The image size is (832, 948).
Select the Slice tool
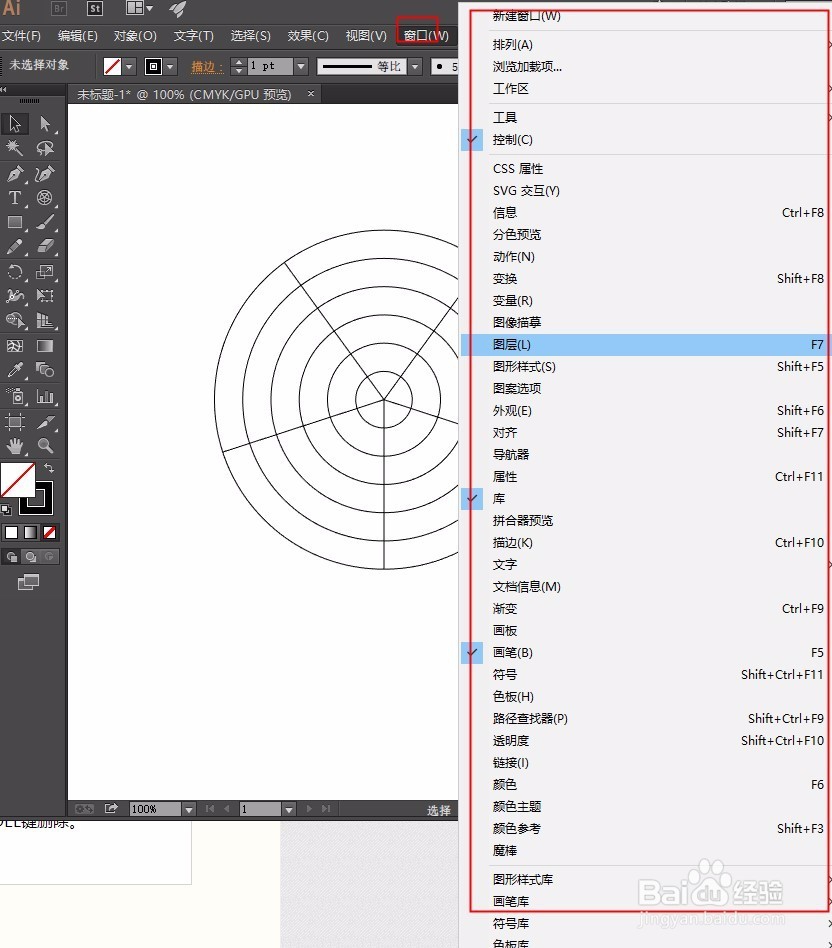[45, 421]
